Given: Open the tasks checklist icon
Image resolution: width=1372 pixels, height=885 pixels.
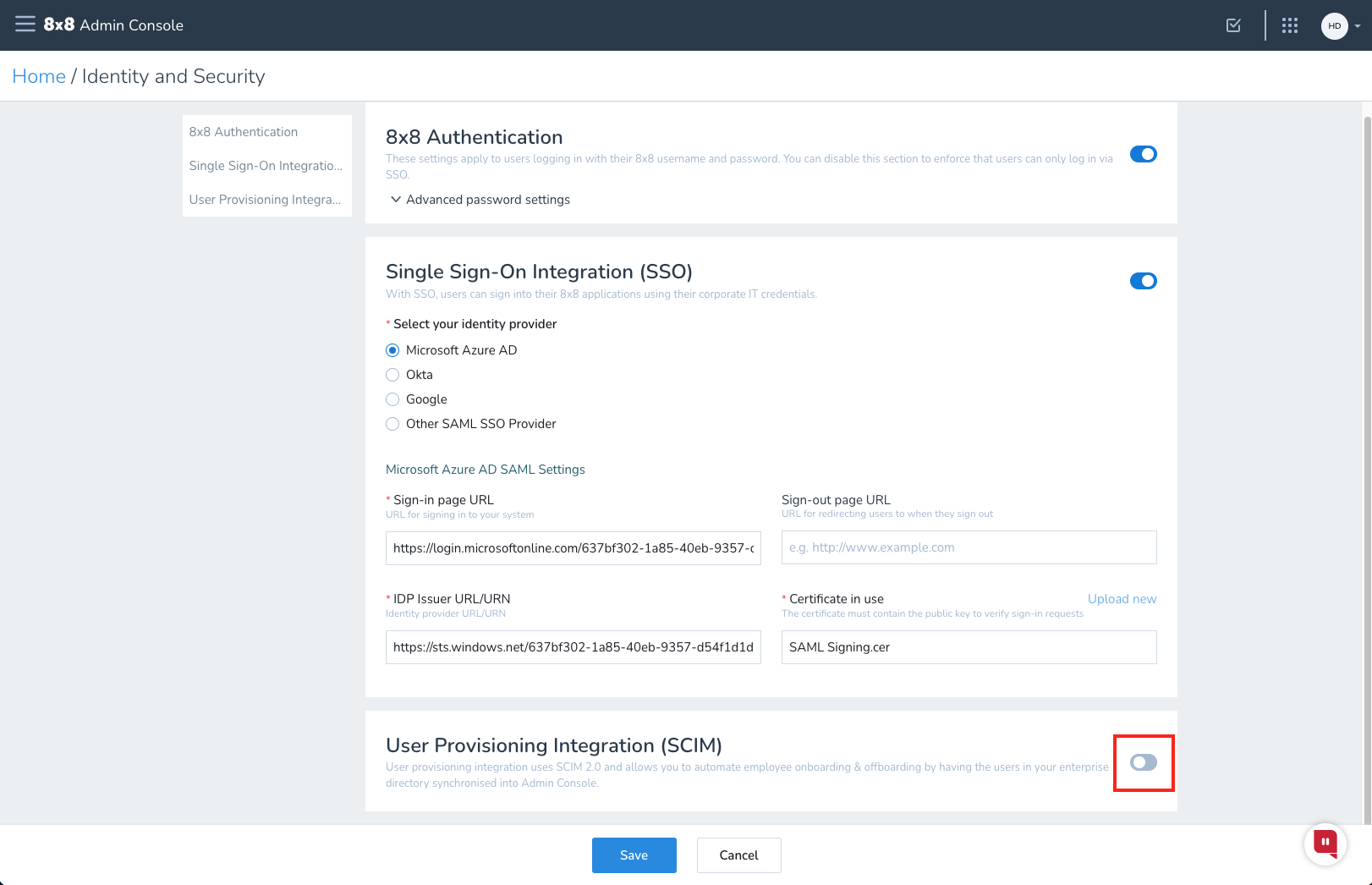Looking at the screenshot, I should 1233,25.
